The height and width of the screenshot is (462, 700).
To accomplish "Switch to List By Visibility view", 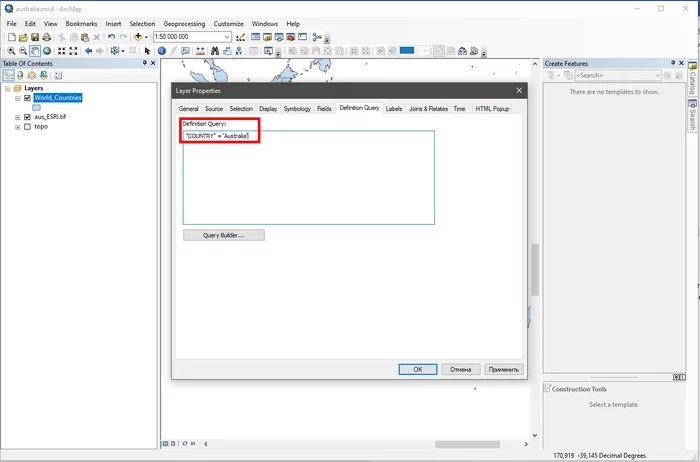I will click(32, 75).
